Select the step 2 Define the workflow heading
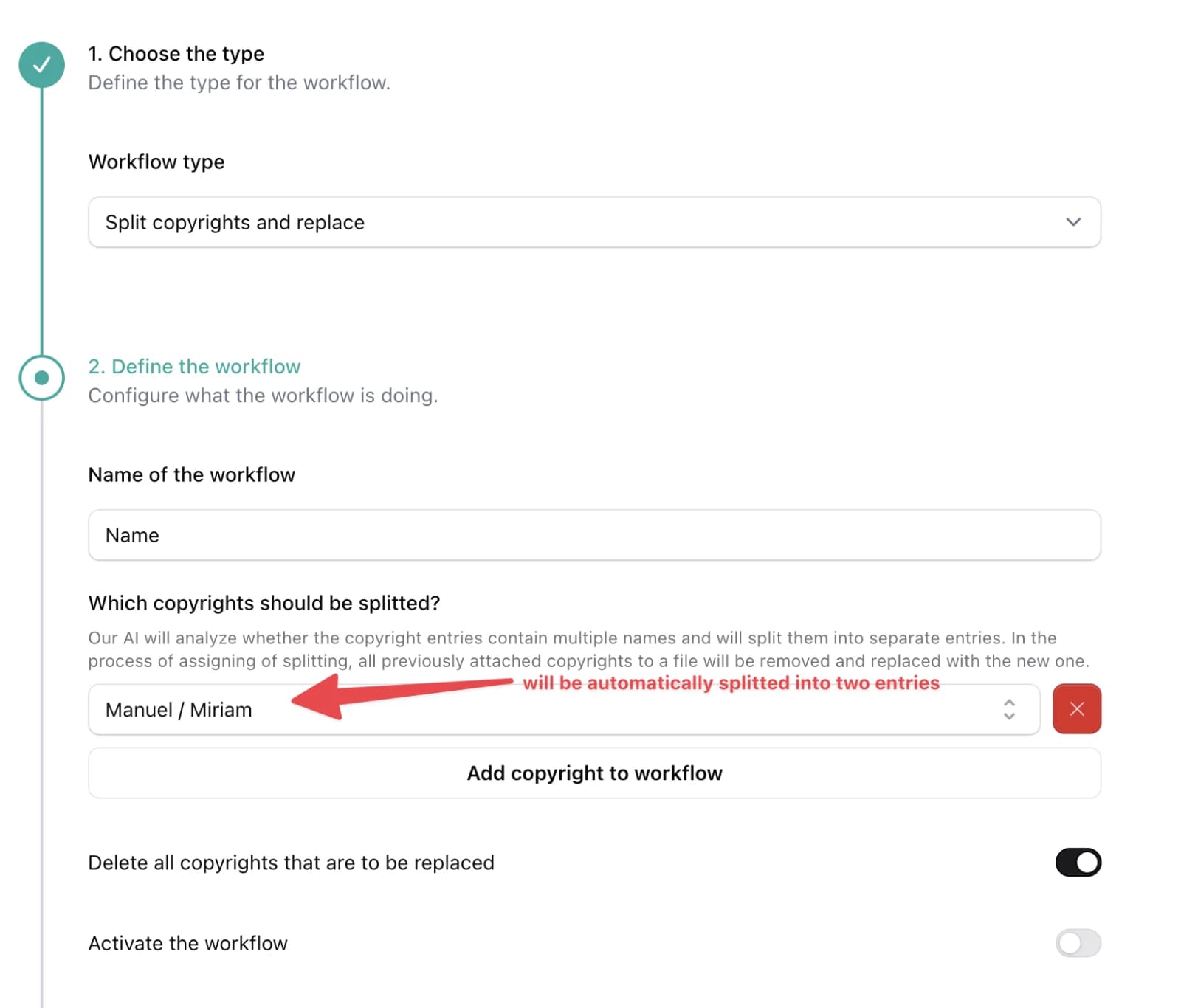The width and height of the screenshot is (1181, 1008). click(x=194, y=366)
